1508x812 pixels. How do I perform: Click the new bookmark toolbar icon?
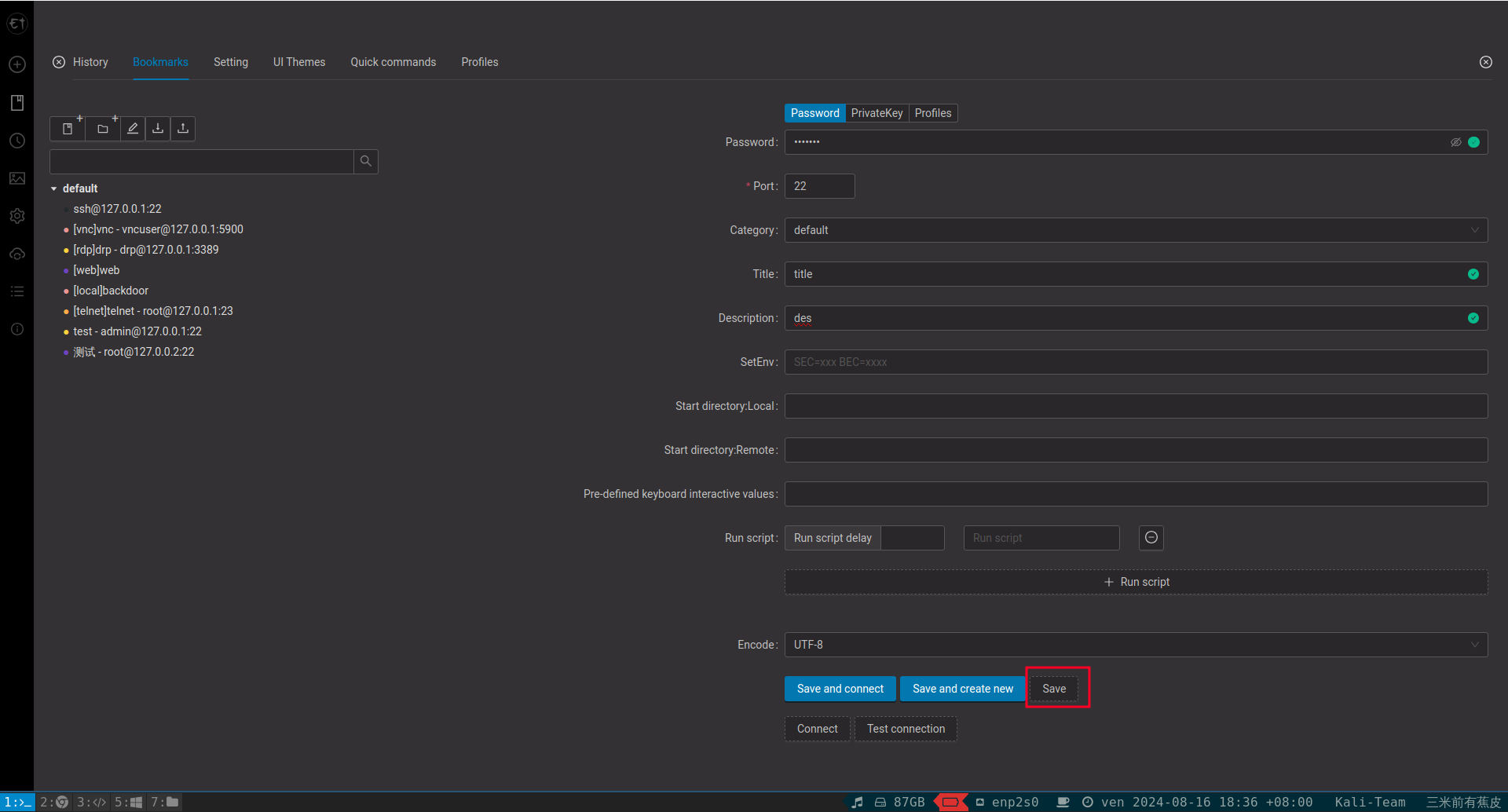pos(68,129)
